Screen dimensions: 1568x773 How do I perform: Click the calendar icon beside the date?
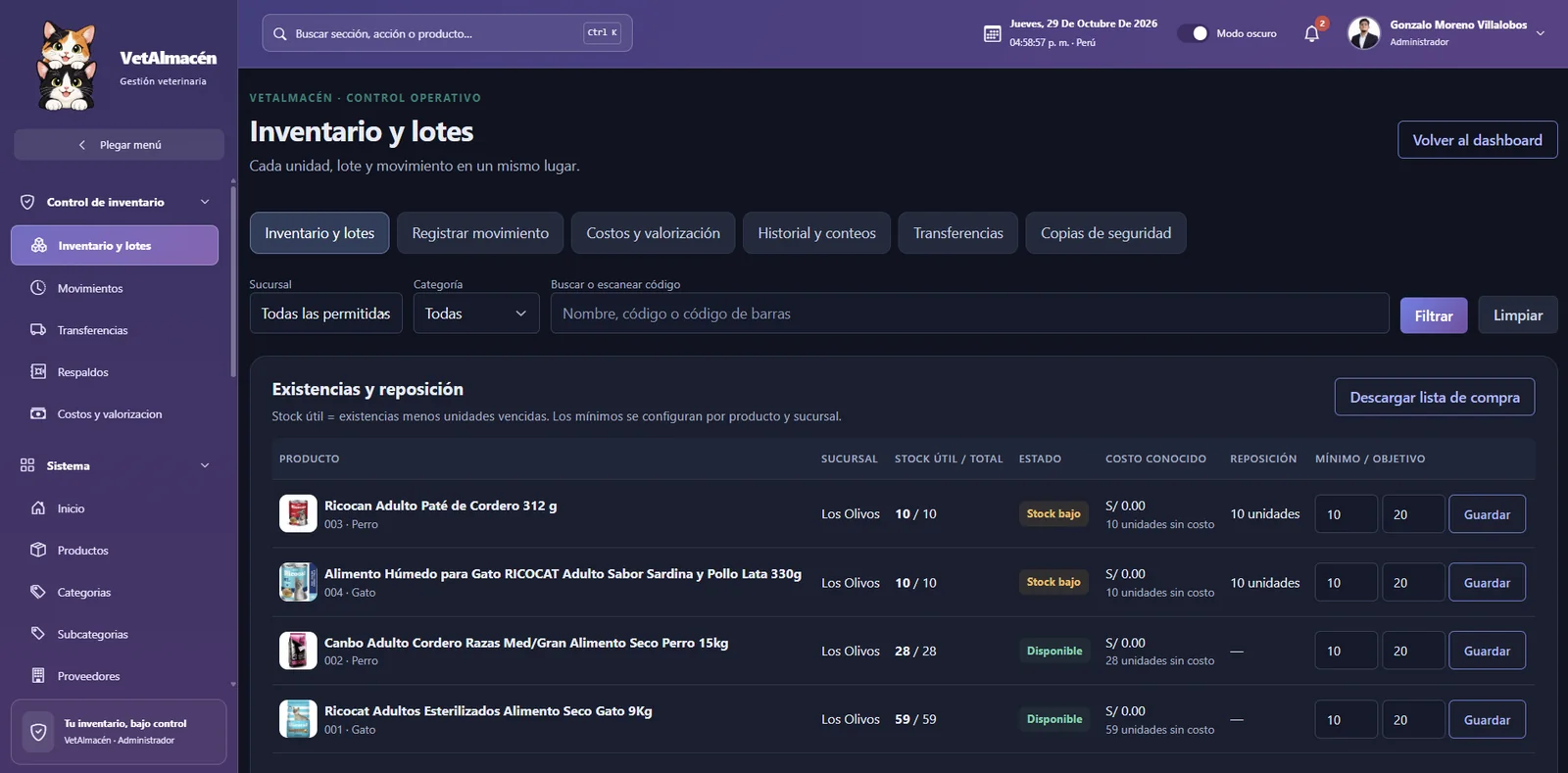click(992, 33)
